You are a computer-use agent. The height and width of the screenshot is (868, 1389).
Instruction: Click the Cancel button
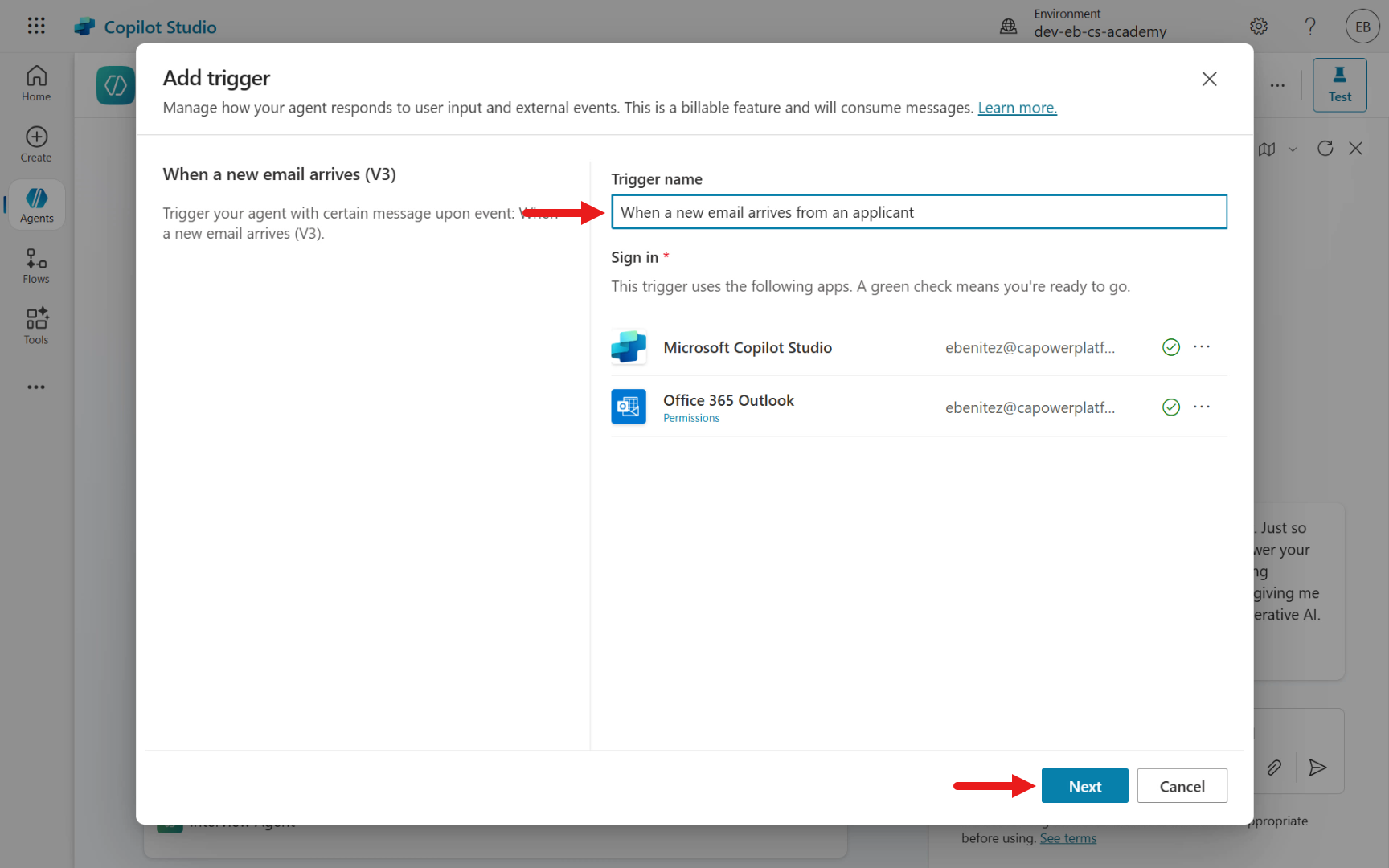[1182, 786]
